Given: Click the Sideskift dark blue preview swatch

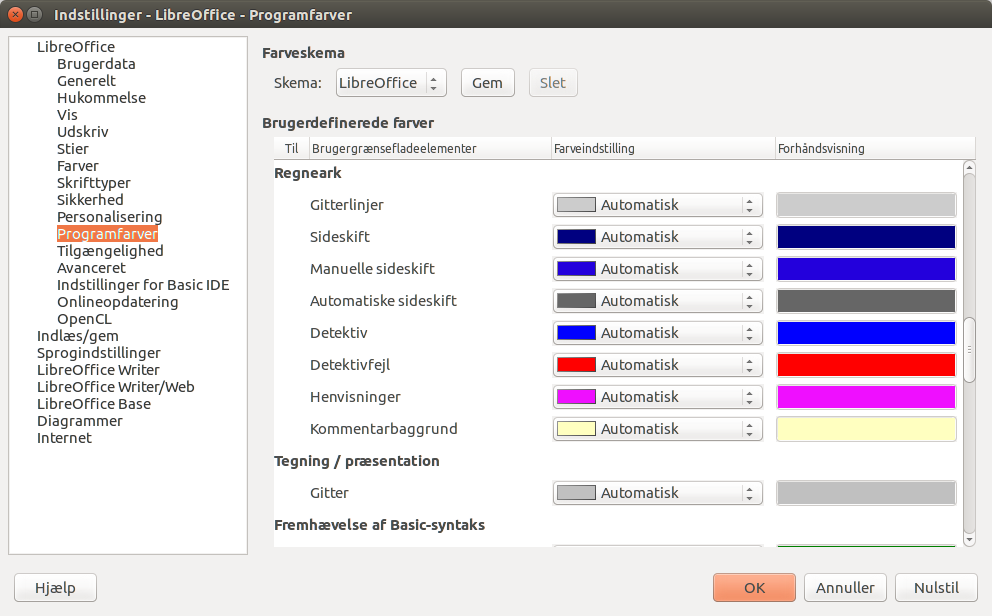Looking at the screenshot, I should pyautogui.click(x=866, y=237).
